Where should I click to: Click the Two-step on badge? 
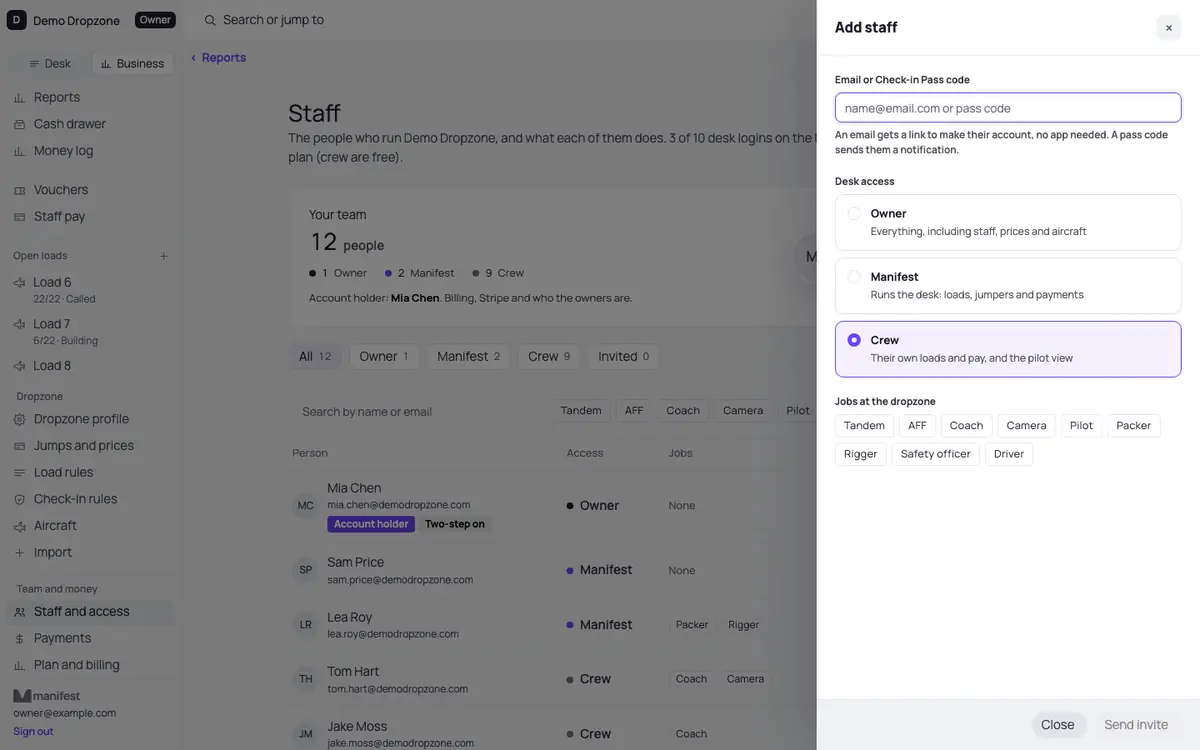455,524
